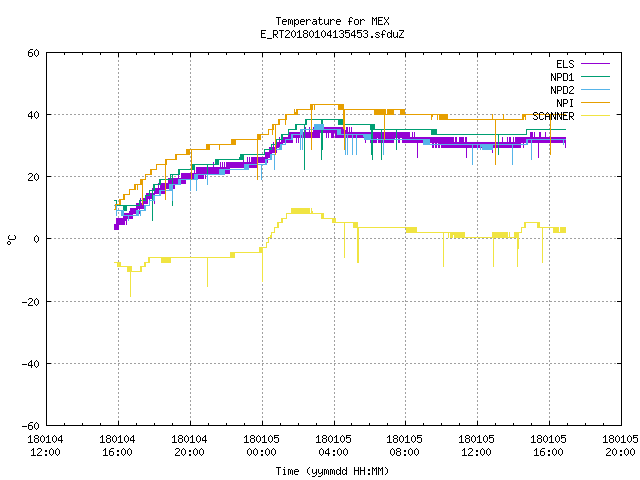Click the light blue NPD2 legend line sample
640x480 pixels.
point(595,89)
